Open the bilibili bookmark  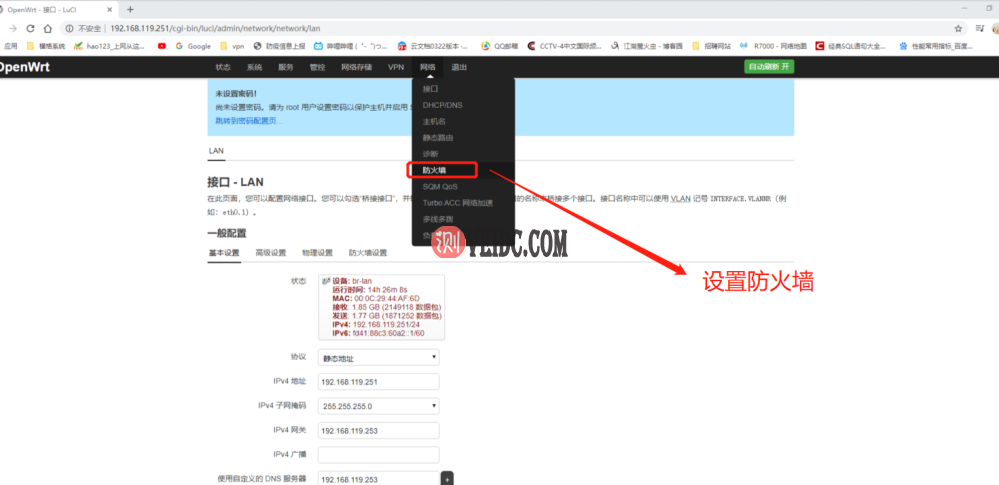350,46
